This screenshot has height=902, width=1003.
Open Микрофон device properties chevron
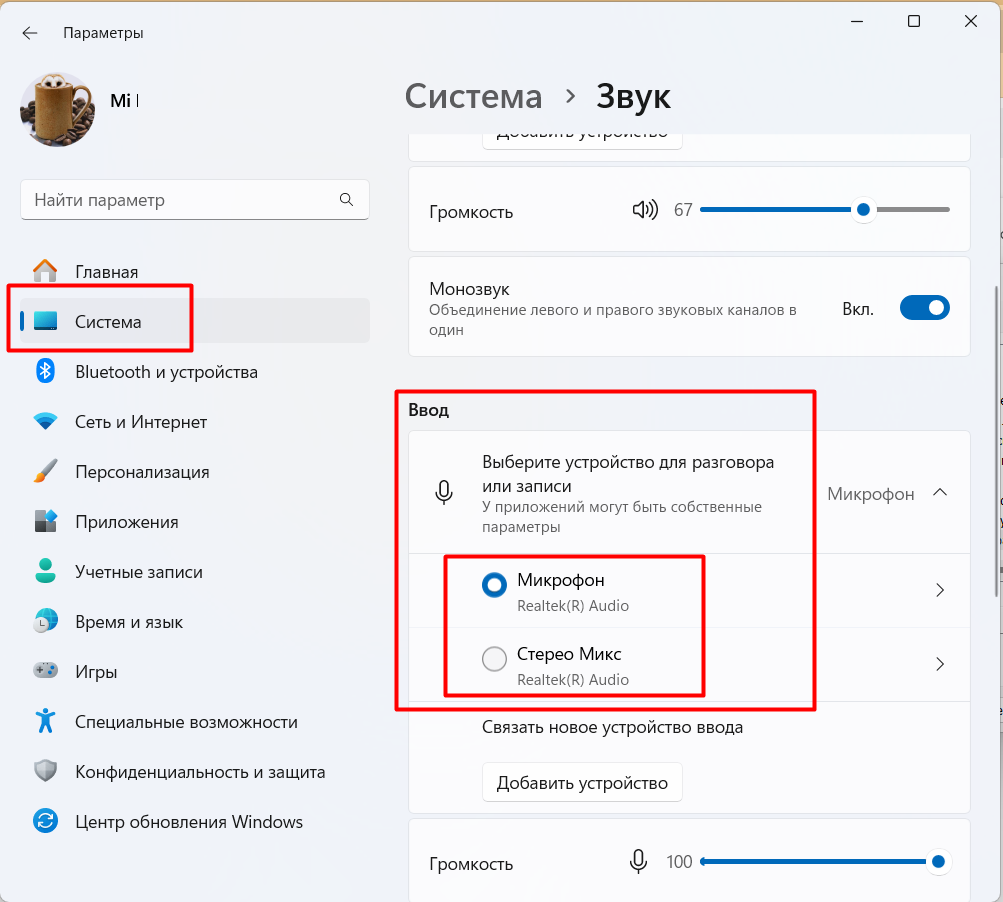939,590
